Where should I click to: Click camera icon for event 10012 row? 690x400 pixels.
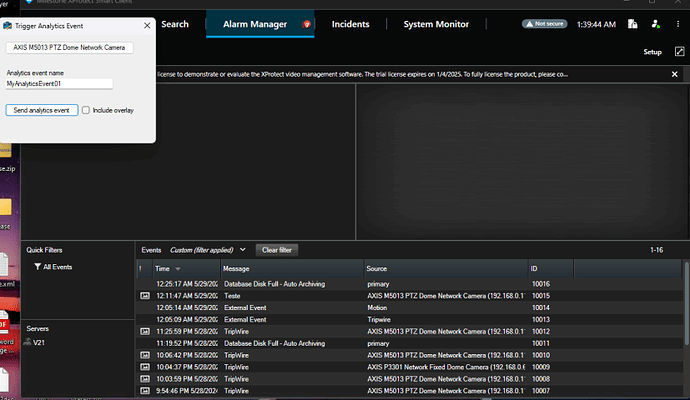coord(145,331)
